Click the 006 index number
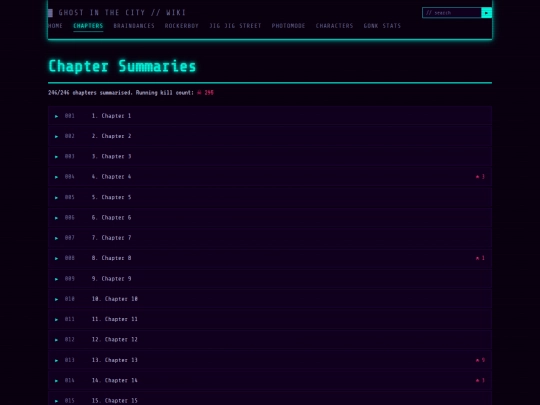 click(70, 217)
